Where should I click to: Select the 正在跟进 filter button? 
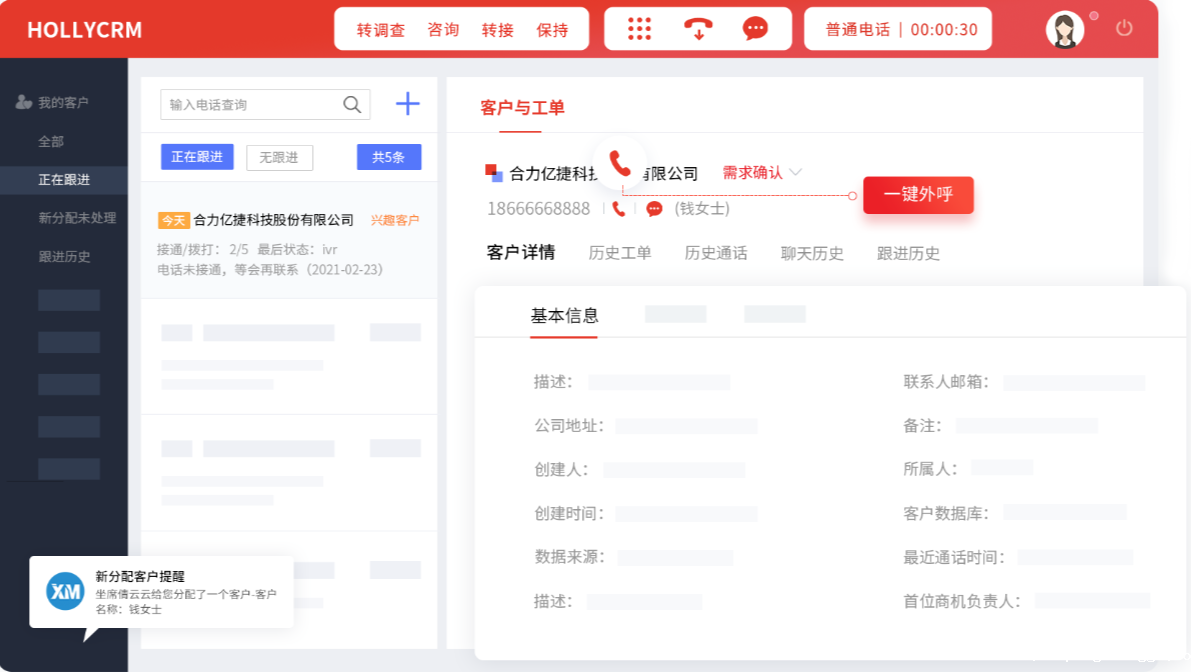[x=197, y=157]
